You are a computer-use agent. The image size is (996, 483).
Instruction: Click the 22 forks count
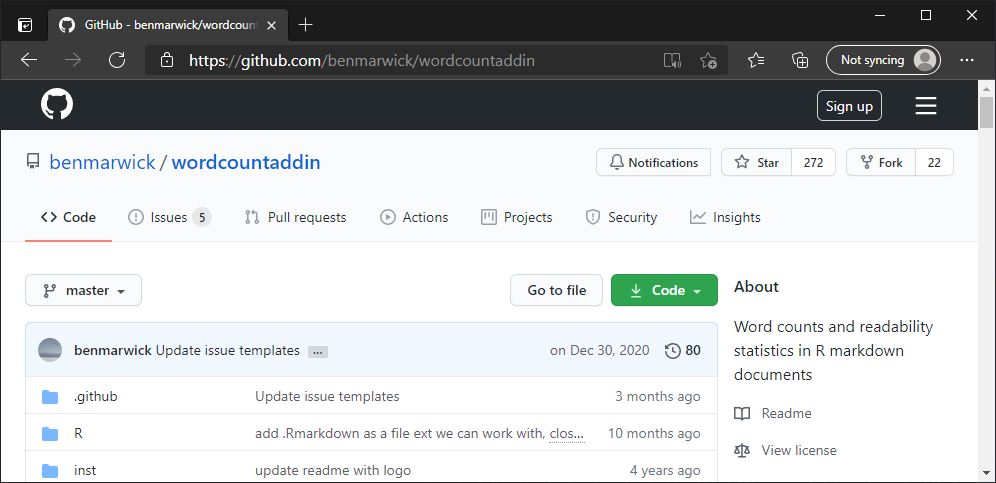934,162
